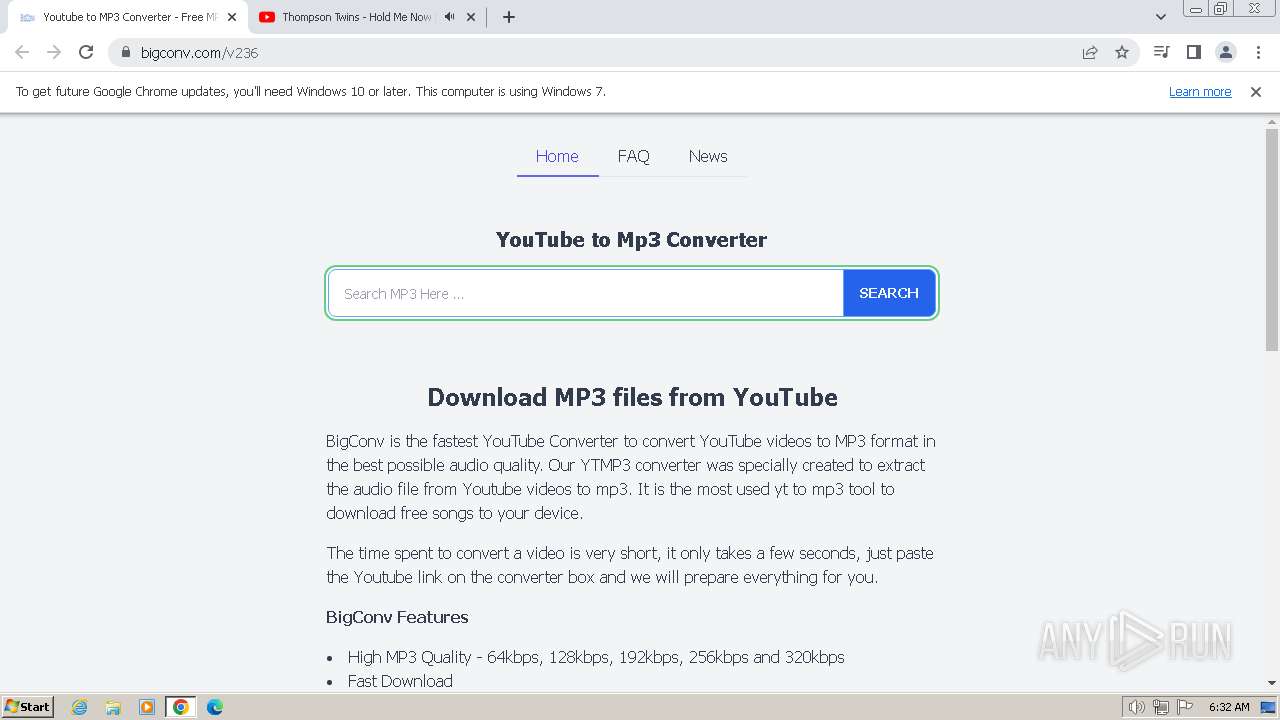Click the page scrollbar thumb
Screen dimensions: 1280x720
[1272, 240]
